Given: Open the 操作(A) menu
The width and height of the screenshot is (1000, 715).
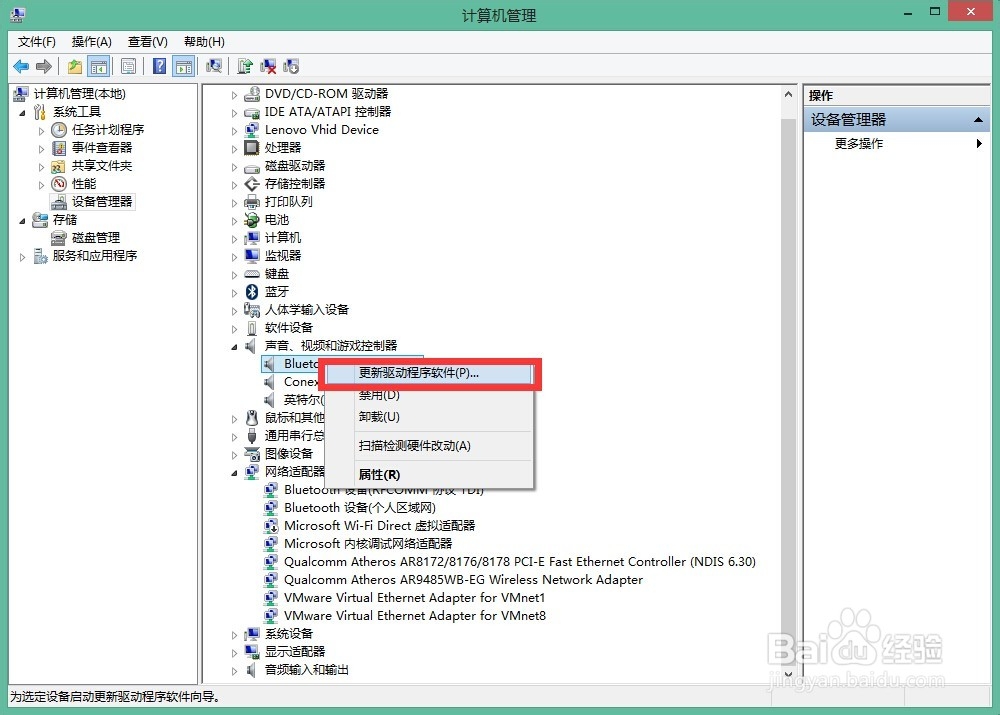Looking at the screenshot, I should tap(91, 41).
